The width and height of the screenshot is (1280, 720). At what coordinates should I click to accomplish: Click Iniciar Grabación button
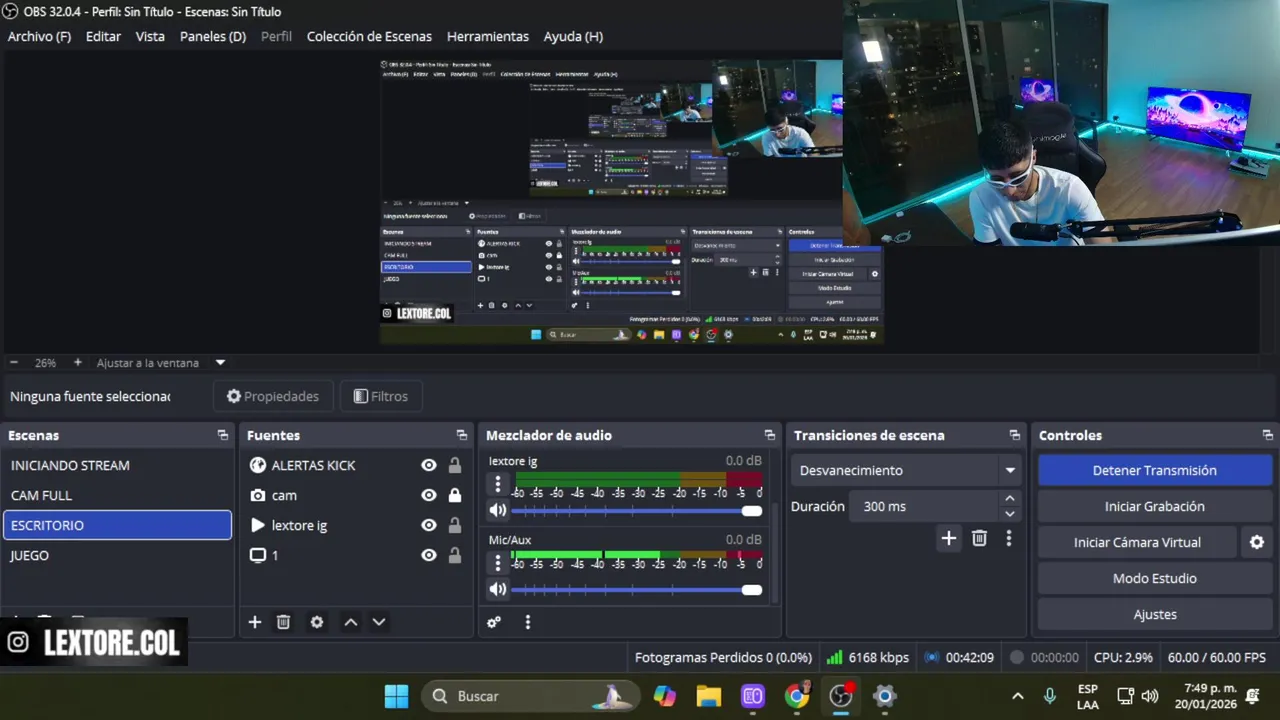click(1154, 506)
